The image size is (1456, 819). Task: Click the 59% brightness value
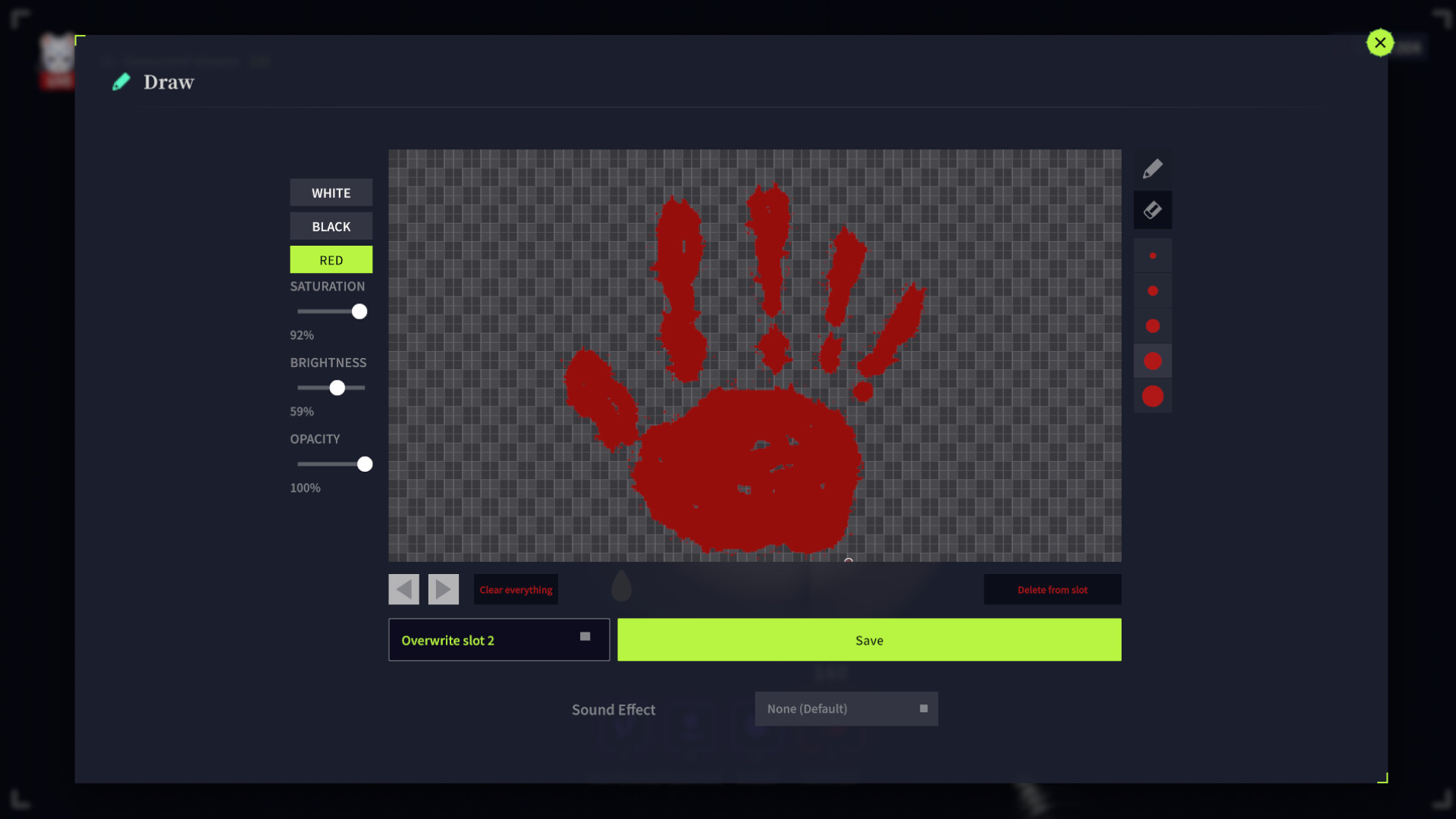pyautogui.click(x=302, y=412)
